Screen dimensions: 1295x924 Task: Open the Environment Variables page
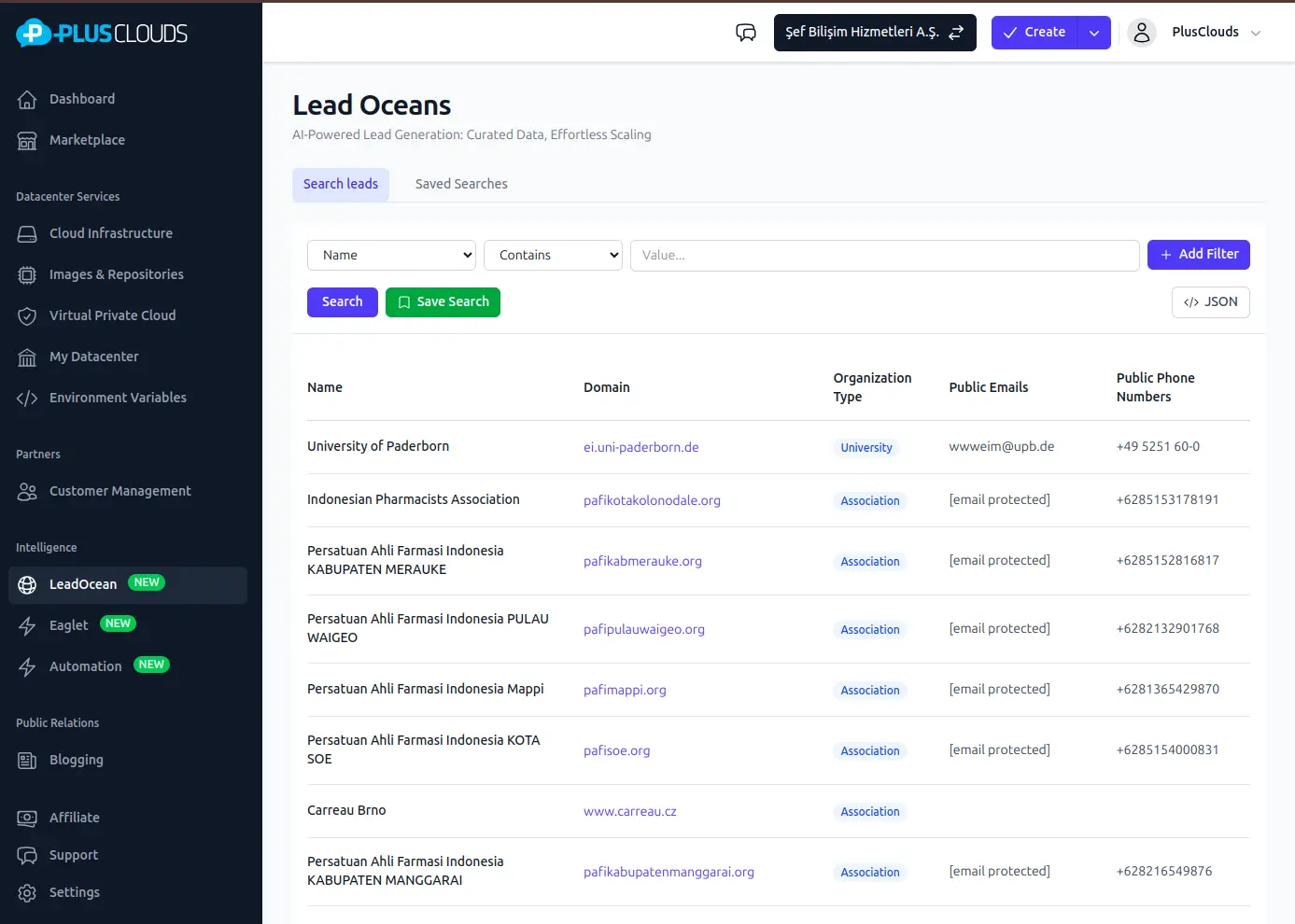click(x=118, y=397)
